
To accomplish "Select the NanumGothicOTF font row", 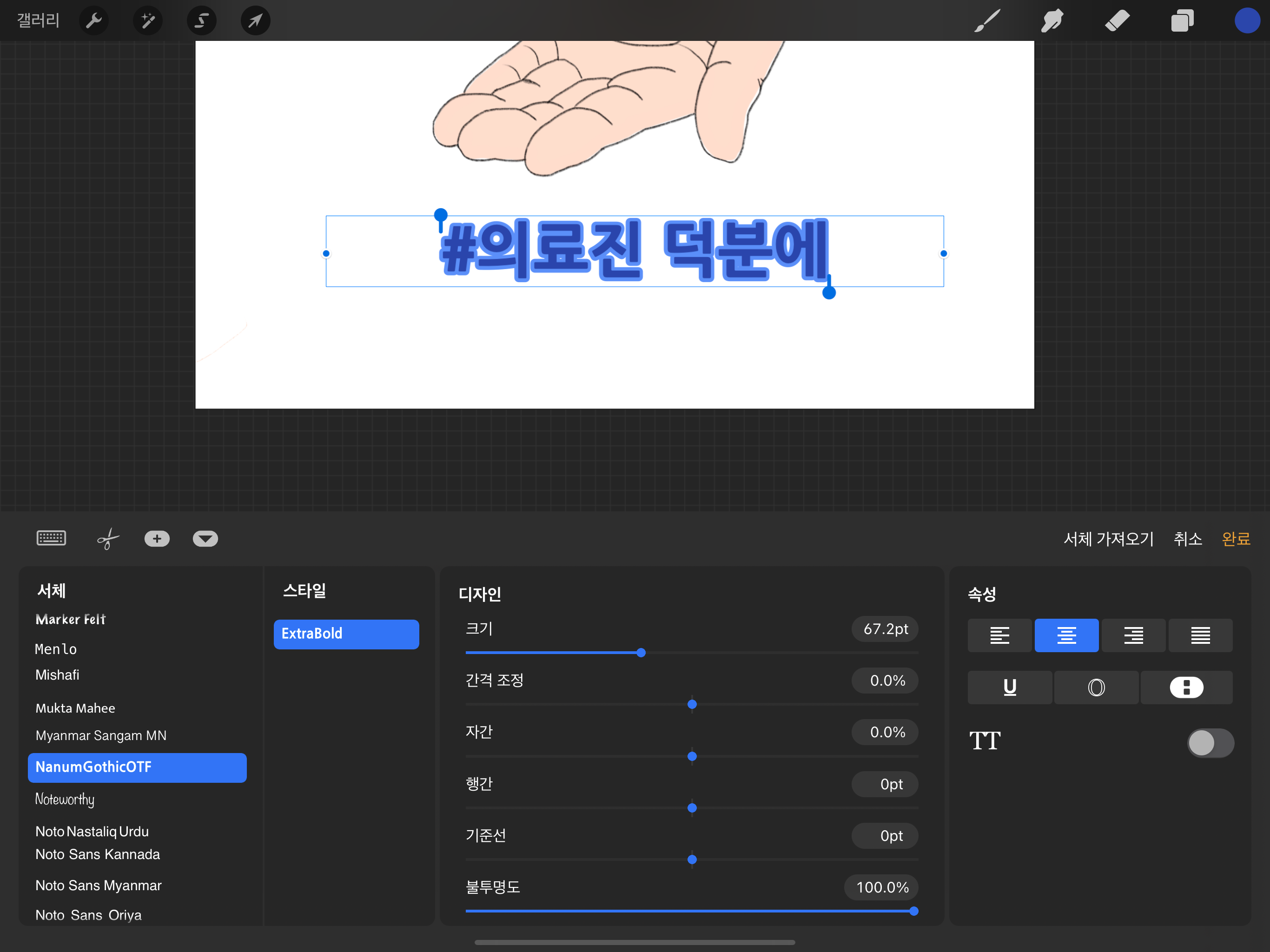I will (x=137, y=767).
